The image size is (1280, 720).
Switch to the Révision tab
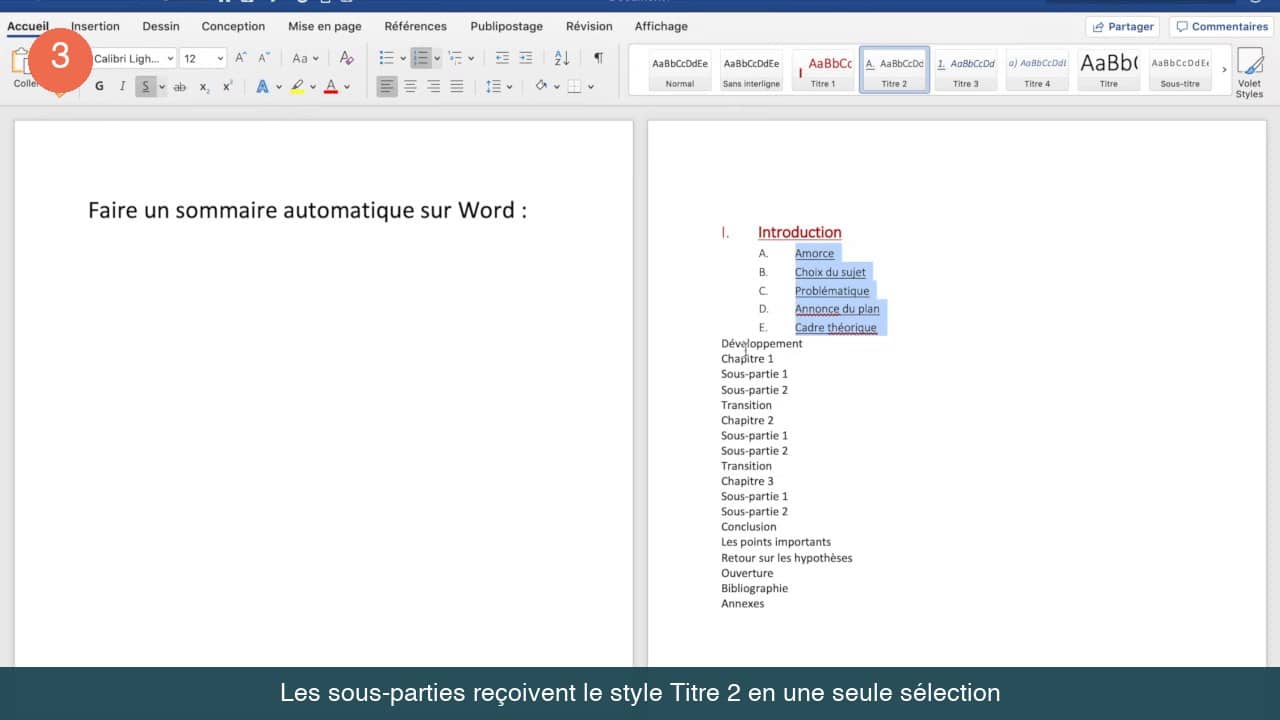pyautogui.click(x=589, y=26)
